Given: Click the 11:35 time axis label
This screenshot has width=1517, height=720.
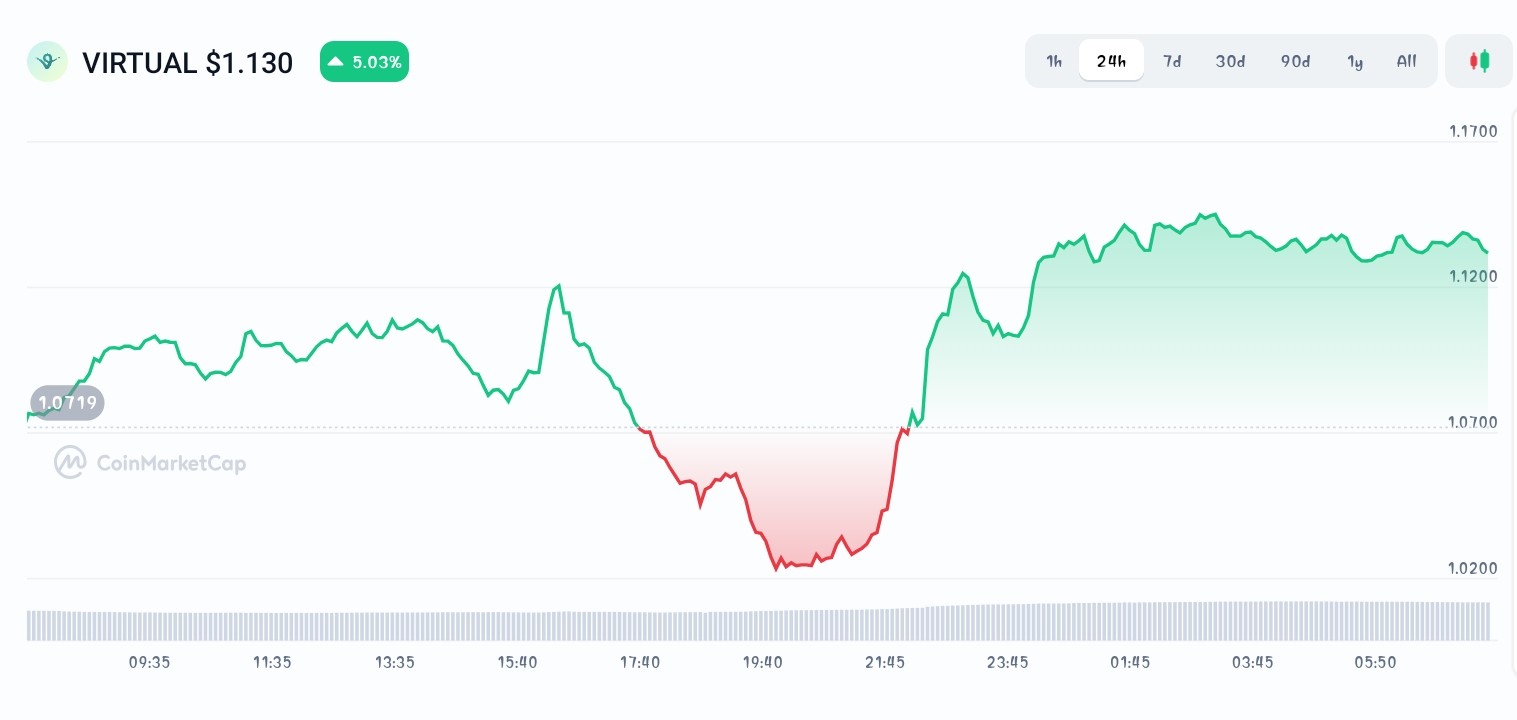Looking at the screenshot, I should [x=272, y=662].
